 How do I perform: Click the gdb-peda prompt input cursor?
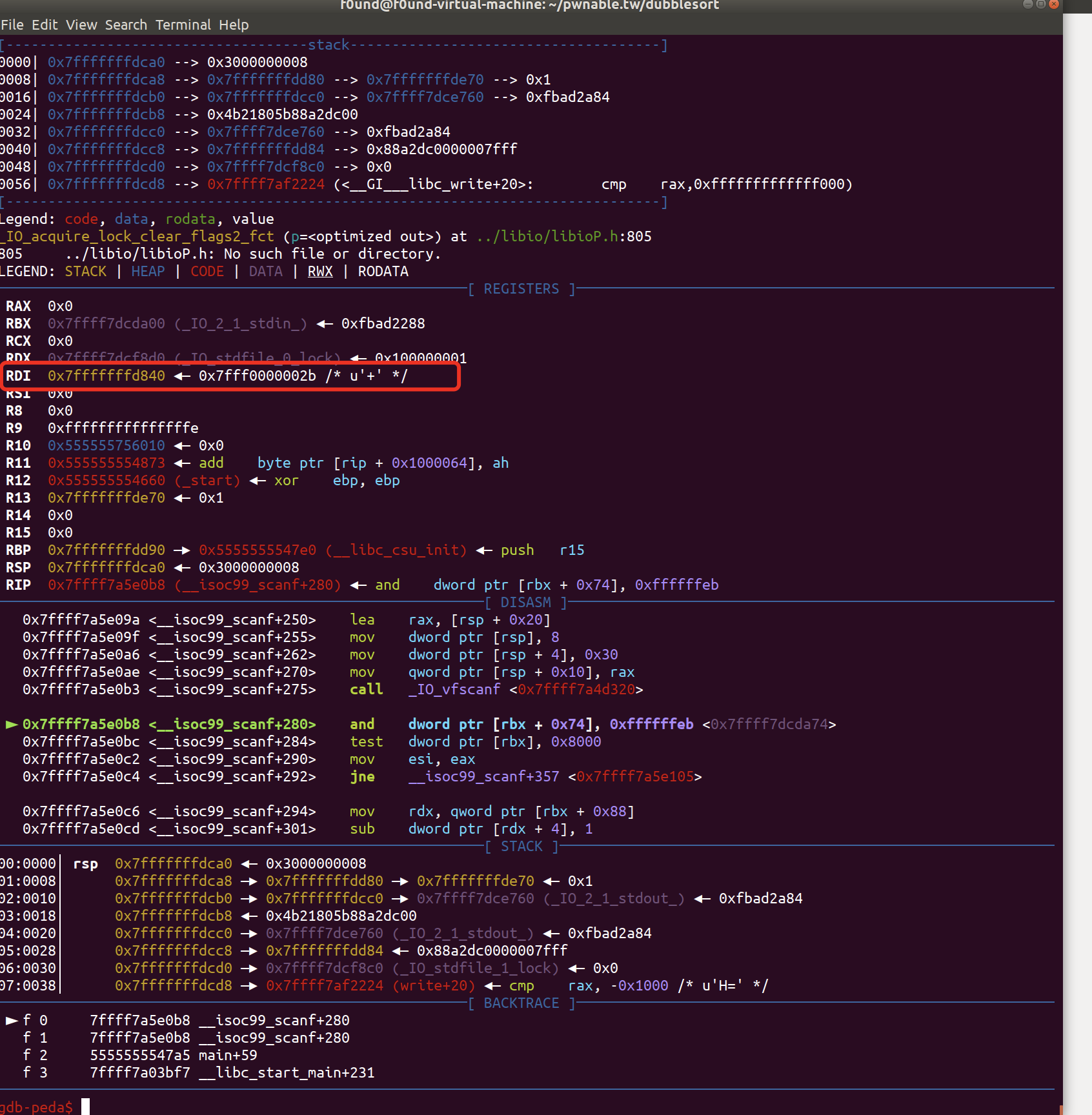pos(85,1107)
